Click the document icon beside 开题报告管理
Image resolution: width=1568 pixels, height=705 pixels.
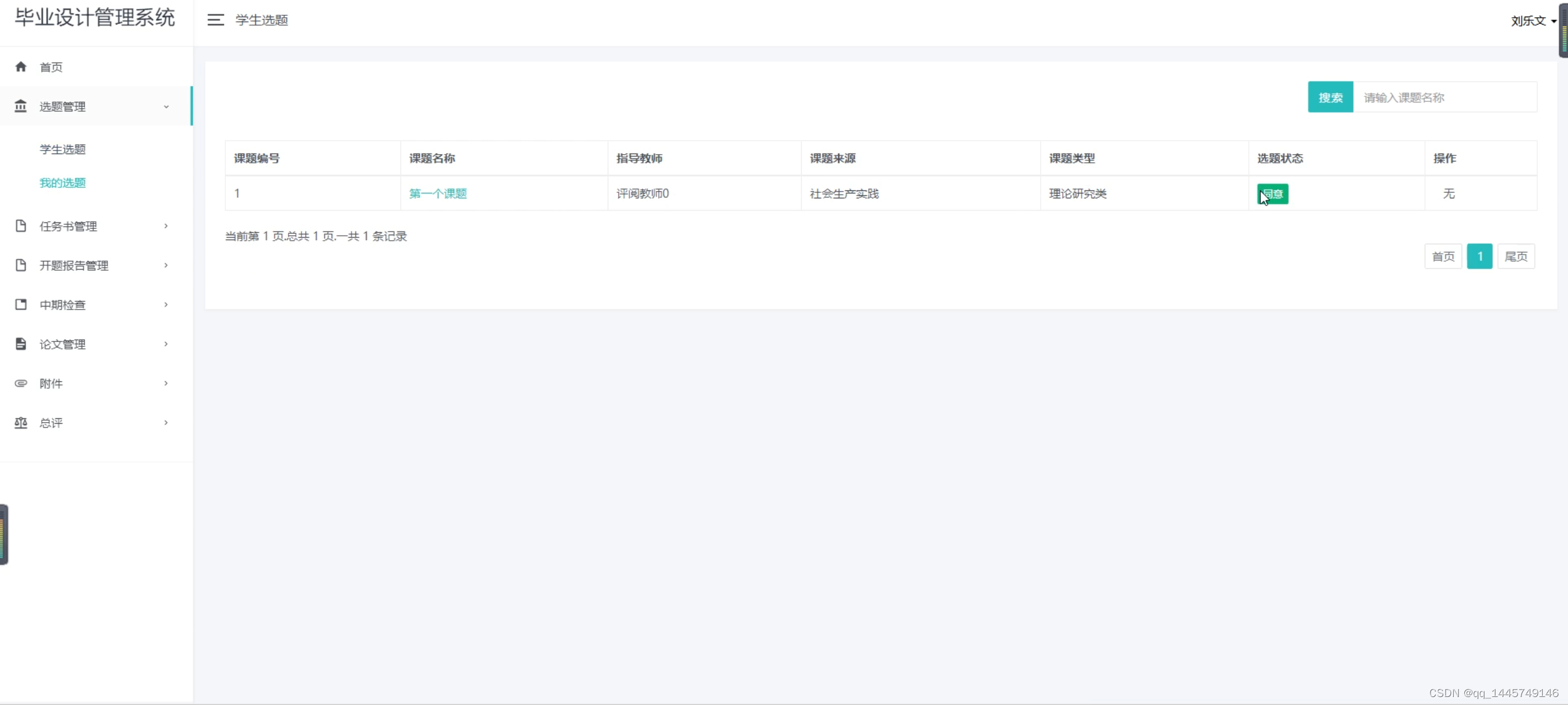(x=21, y=265)
